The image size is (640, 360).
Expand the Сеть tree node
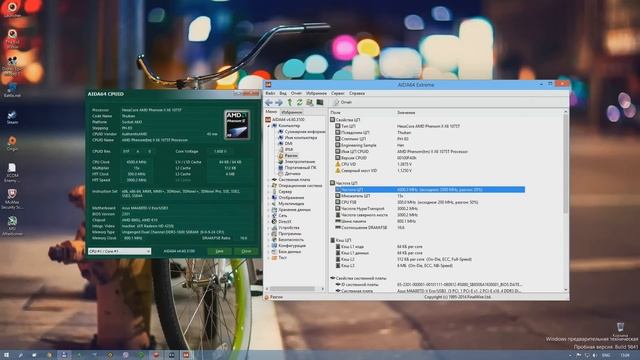pos(269,216)
